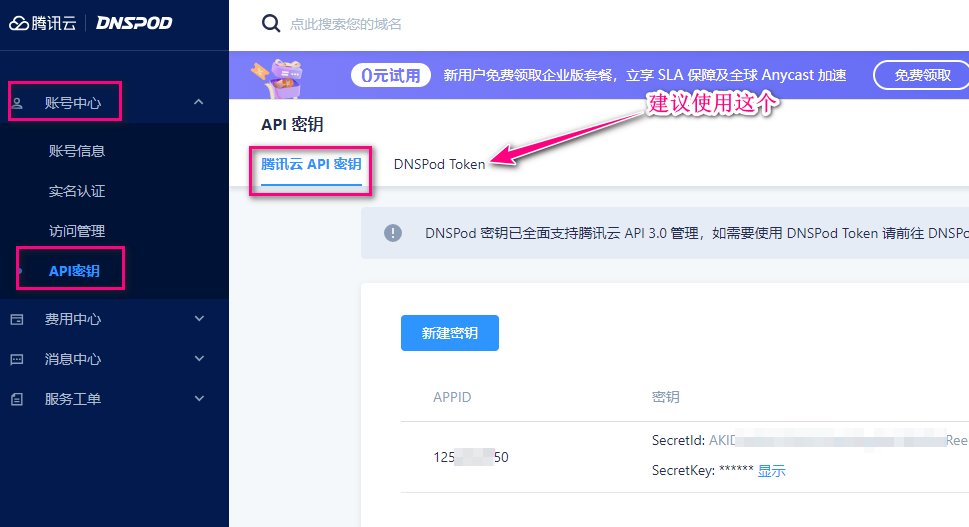Click the 服务工单 ticket icon
Viewport: 969px width, 527px height.
coord(17,399)
